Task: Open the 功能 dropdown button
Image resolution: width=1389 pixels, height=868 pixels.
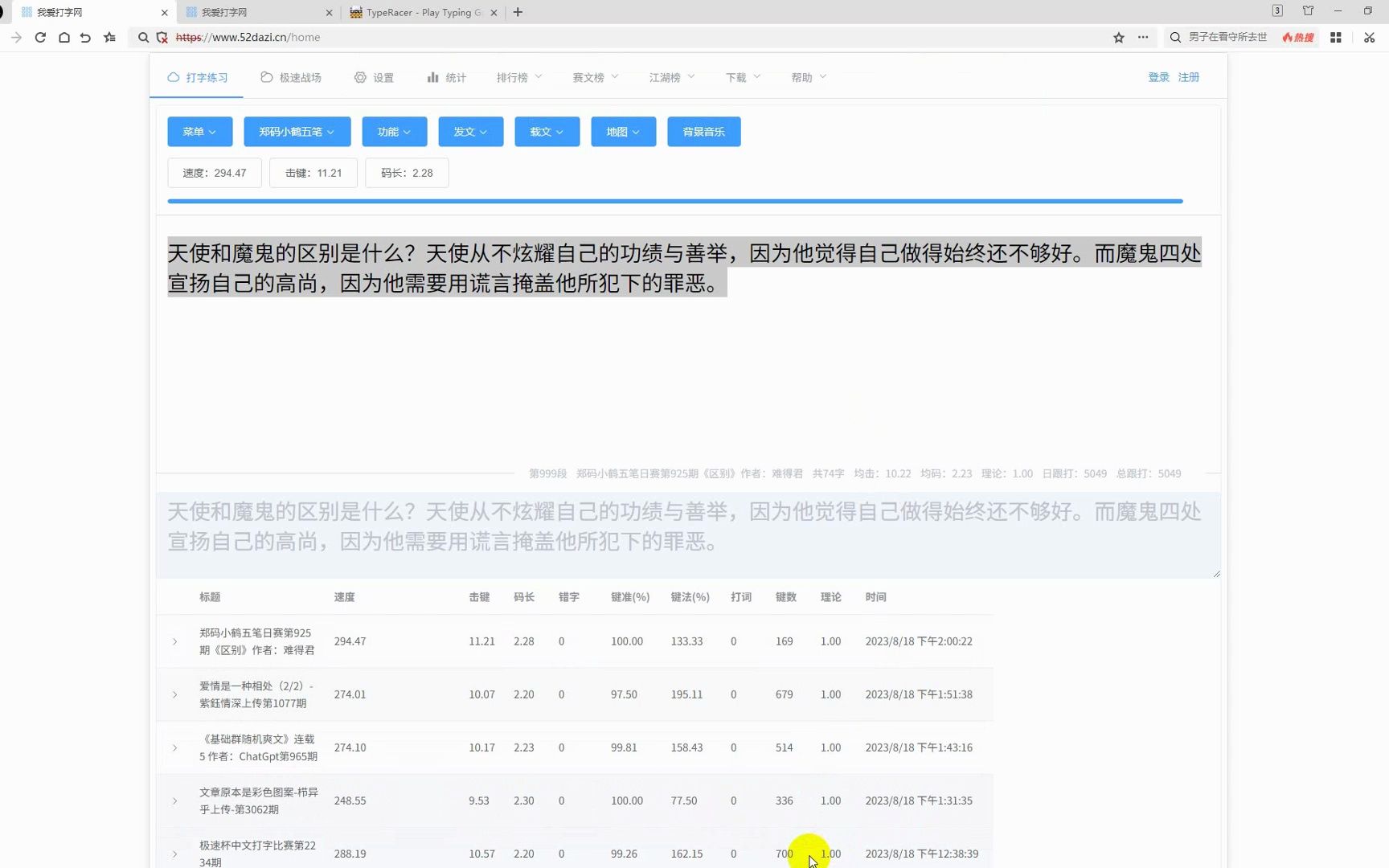Action: [395, 132]
